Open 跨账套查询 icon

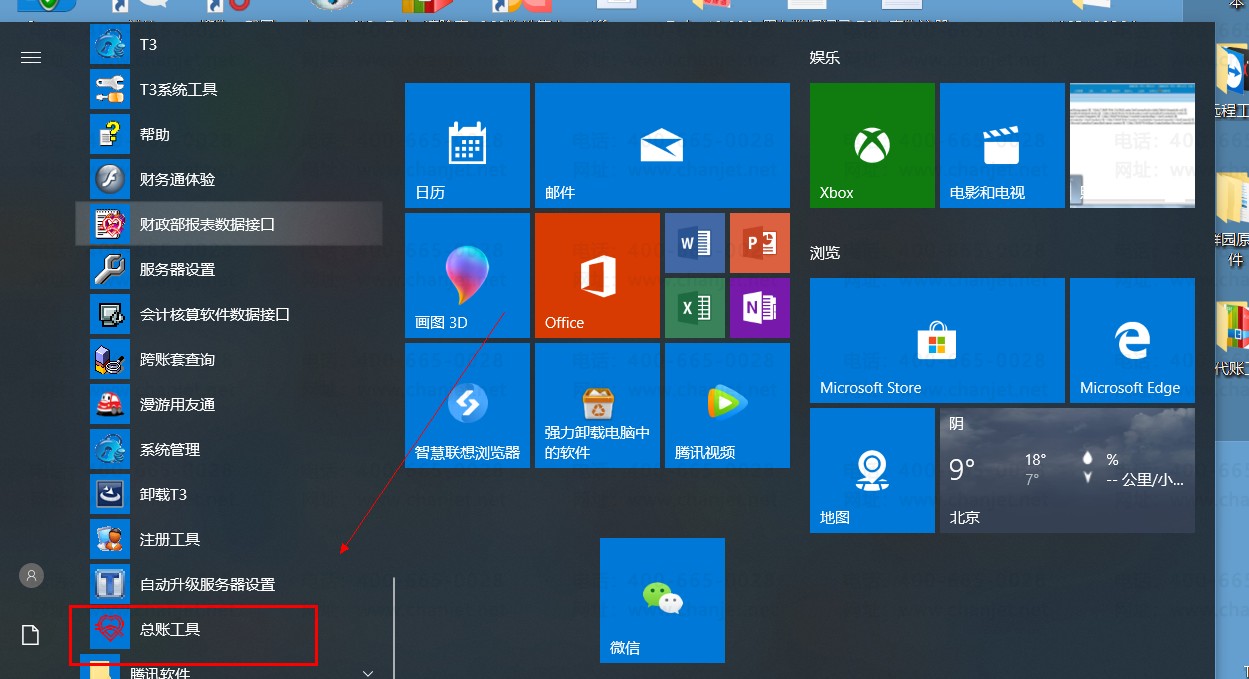click(110, 359)
